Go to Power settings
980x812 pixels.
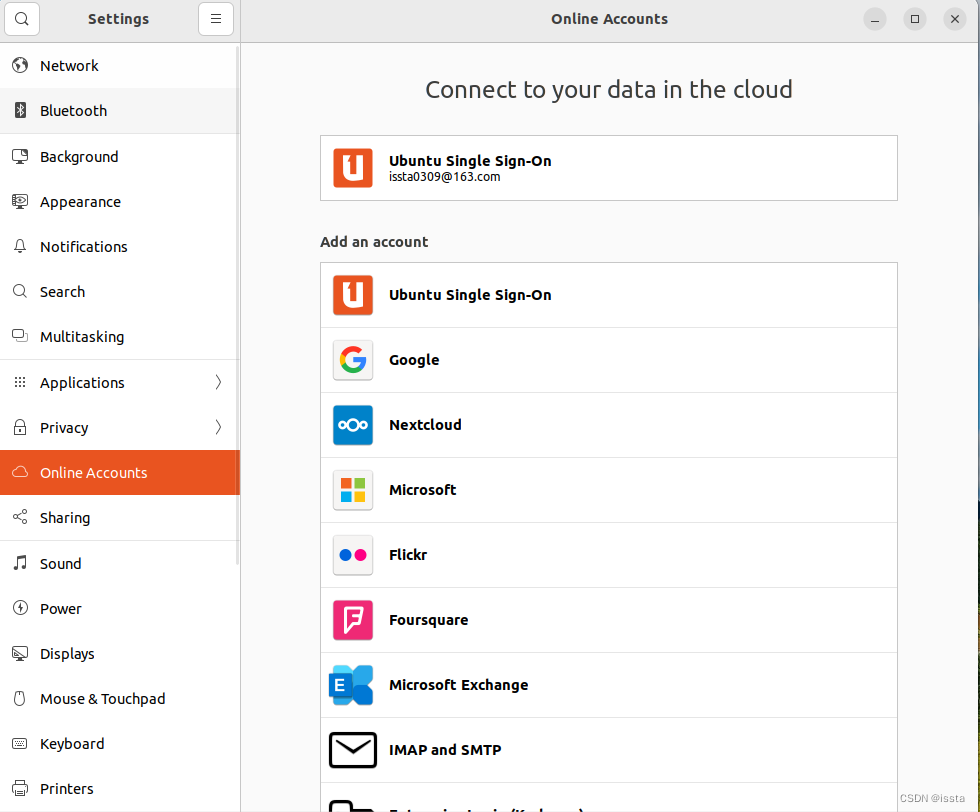119,608
